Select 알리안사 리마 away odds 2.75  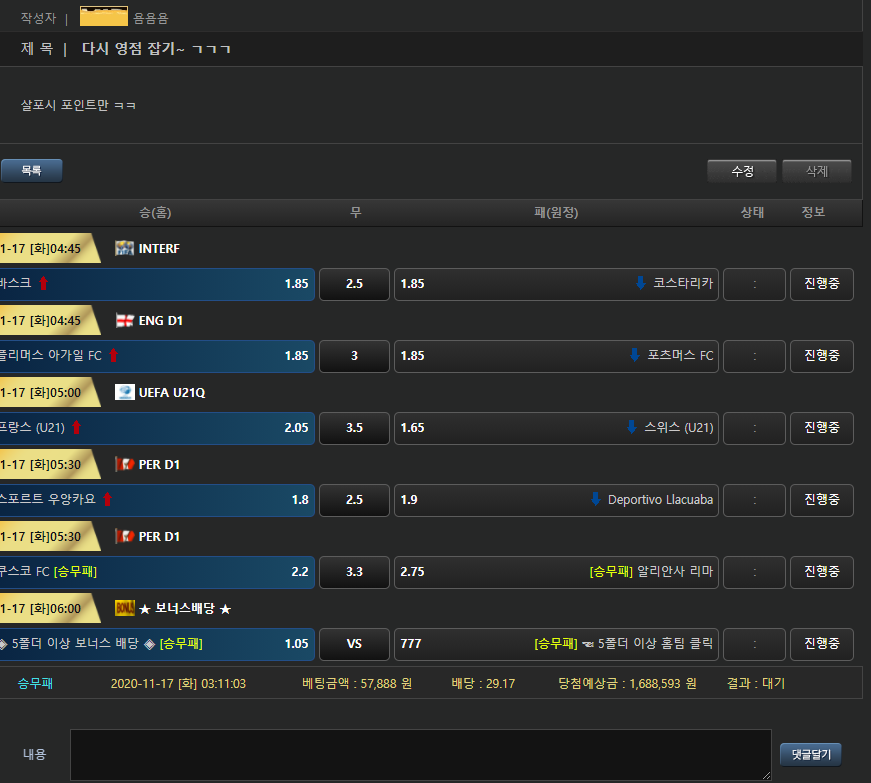click(x=557, y=572)
